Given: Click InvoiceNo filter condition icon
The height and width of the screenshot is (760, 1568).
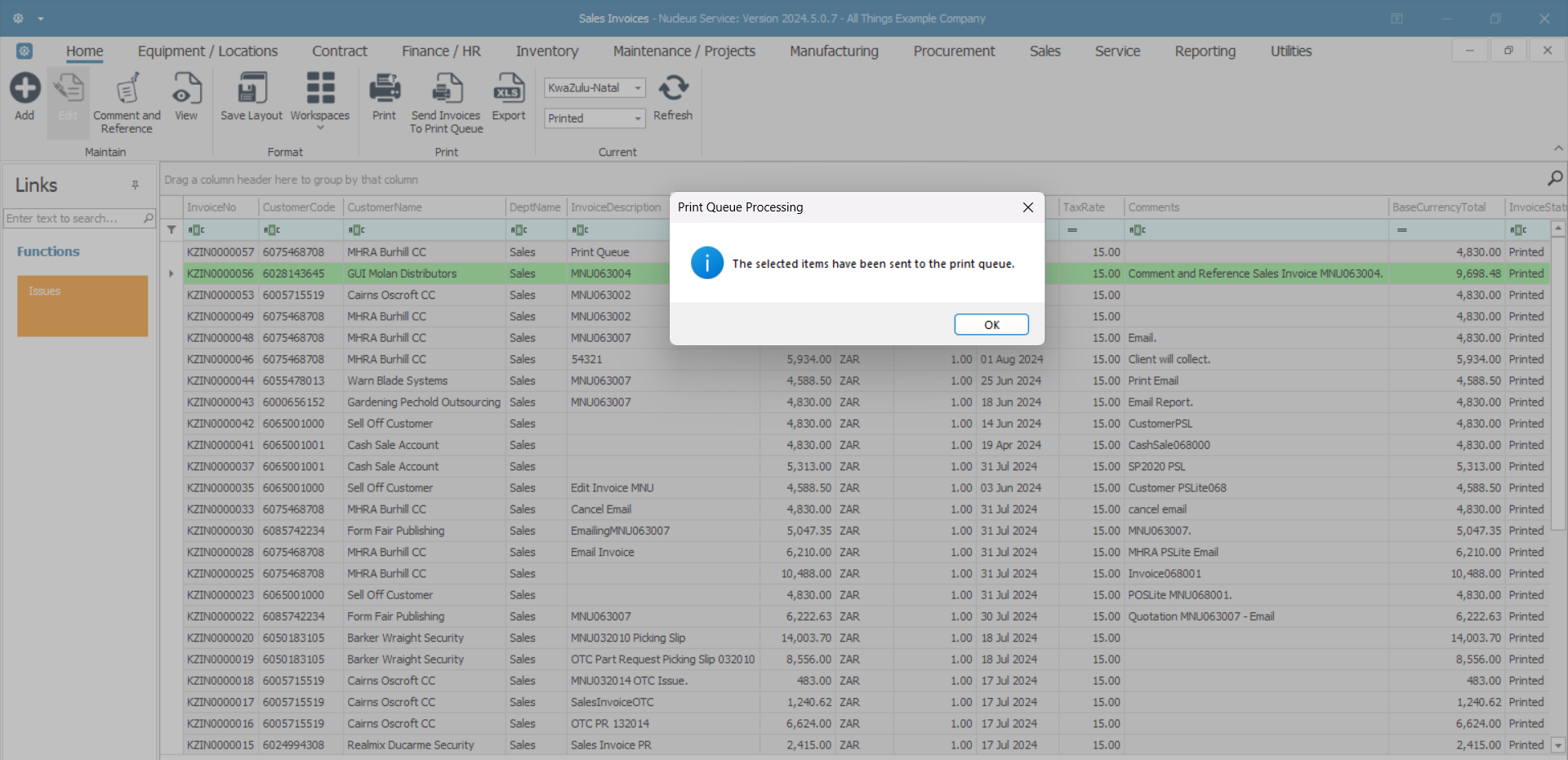Looking at the screenshot, I should point(196,230).
